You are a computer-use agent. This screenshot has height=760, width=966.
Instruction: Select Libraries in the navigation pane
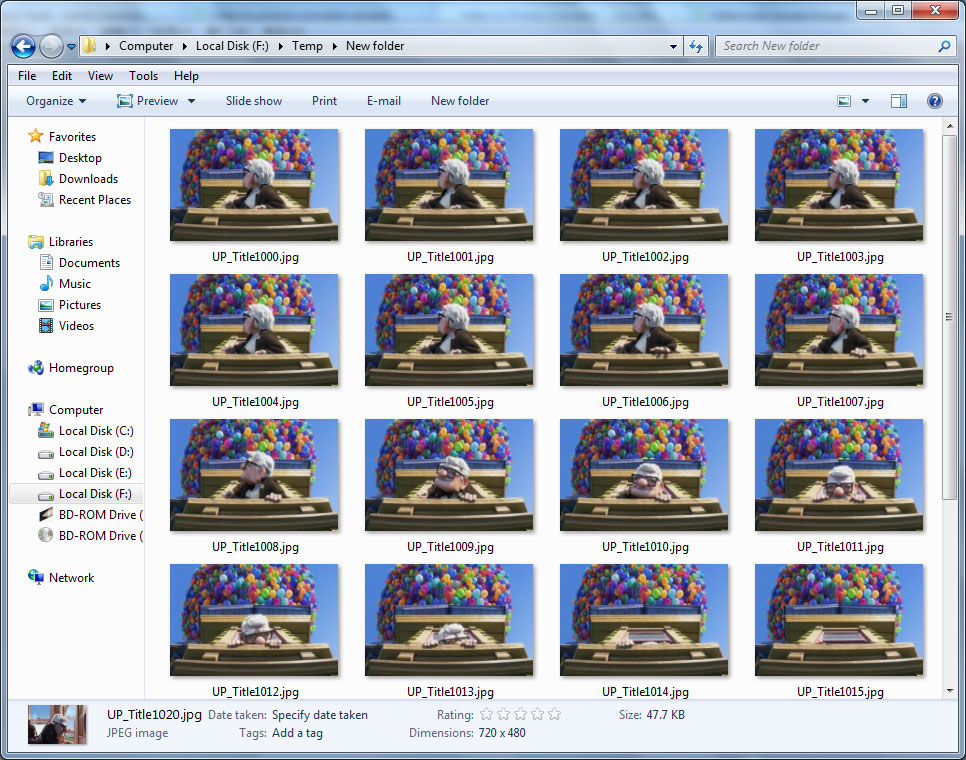(x=71, y=242)
